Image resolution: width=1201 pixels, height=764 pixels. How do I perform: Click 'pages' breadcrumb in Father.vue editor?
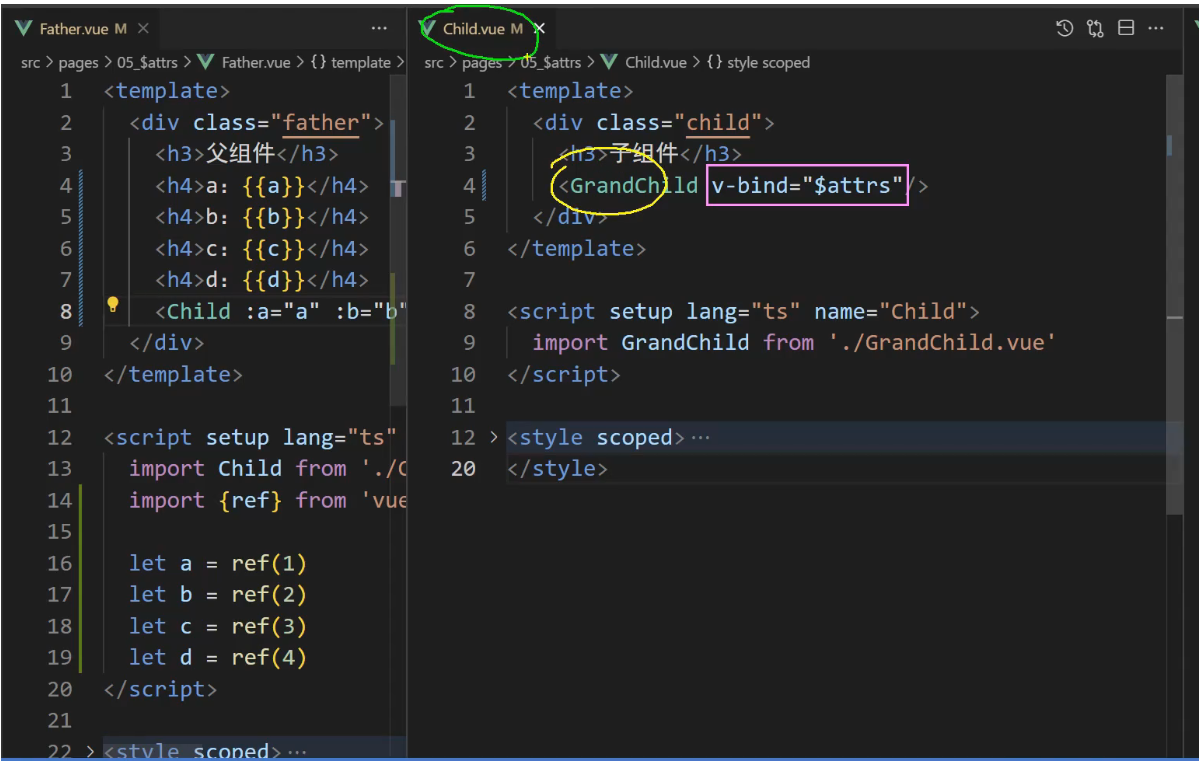[x=79, y=62]
